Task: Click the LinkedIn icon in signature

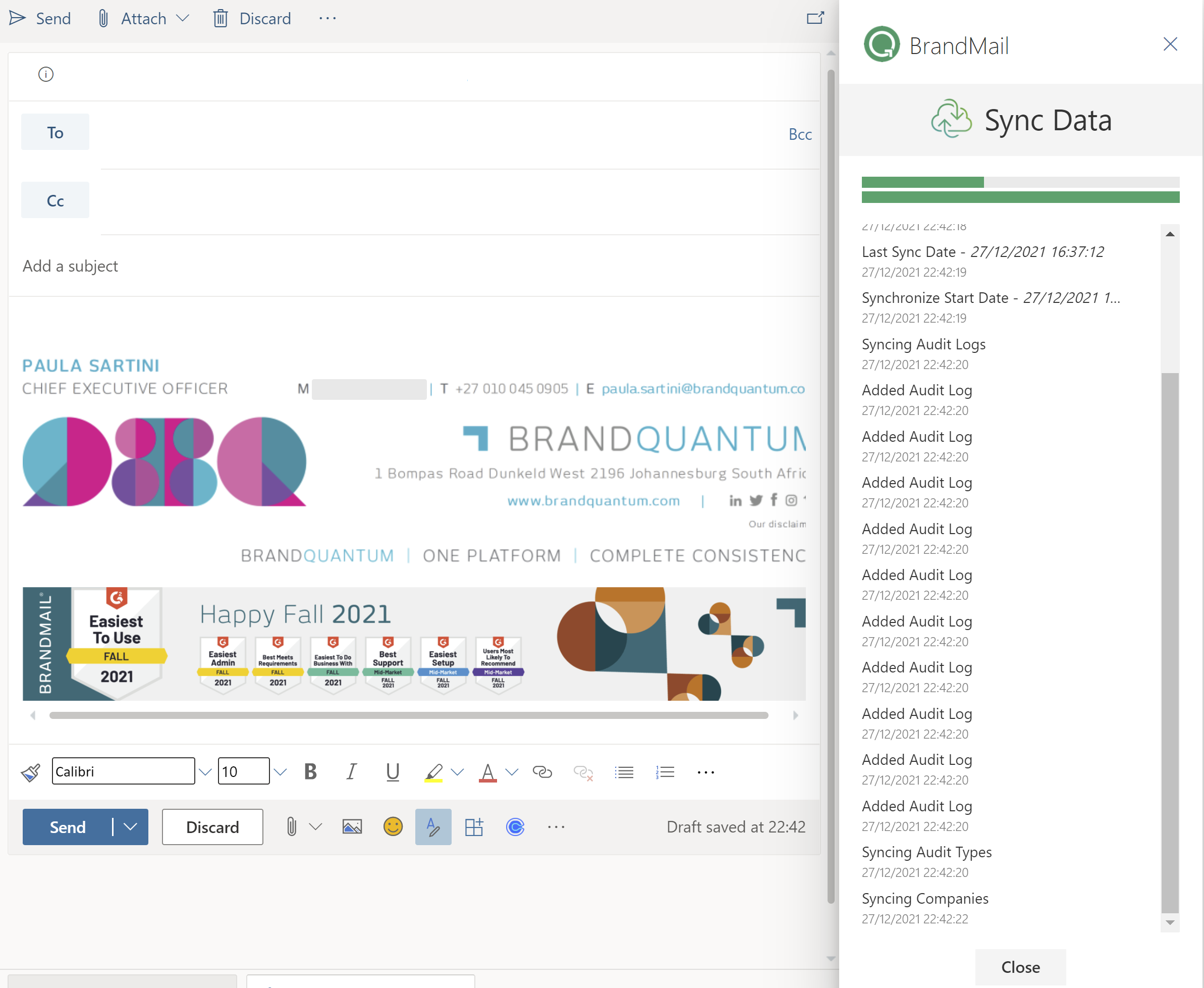Action: [735, 501]
